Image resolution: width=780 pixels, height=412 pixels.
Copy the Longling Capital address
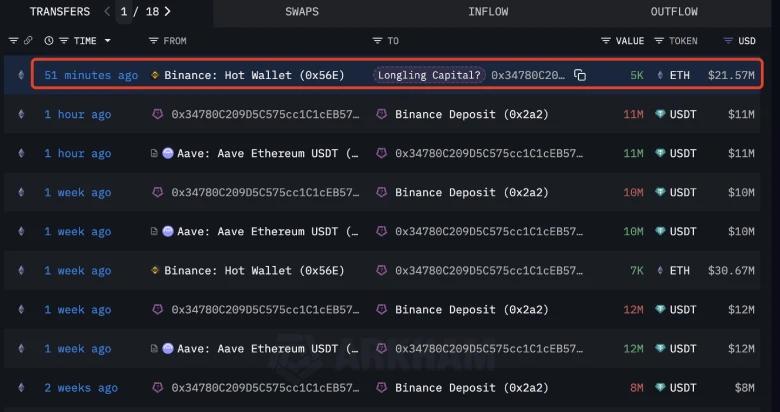click(x=580, y=75)
